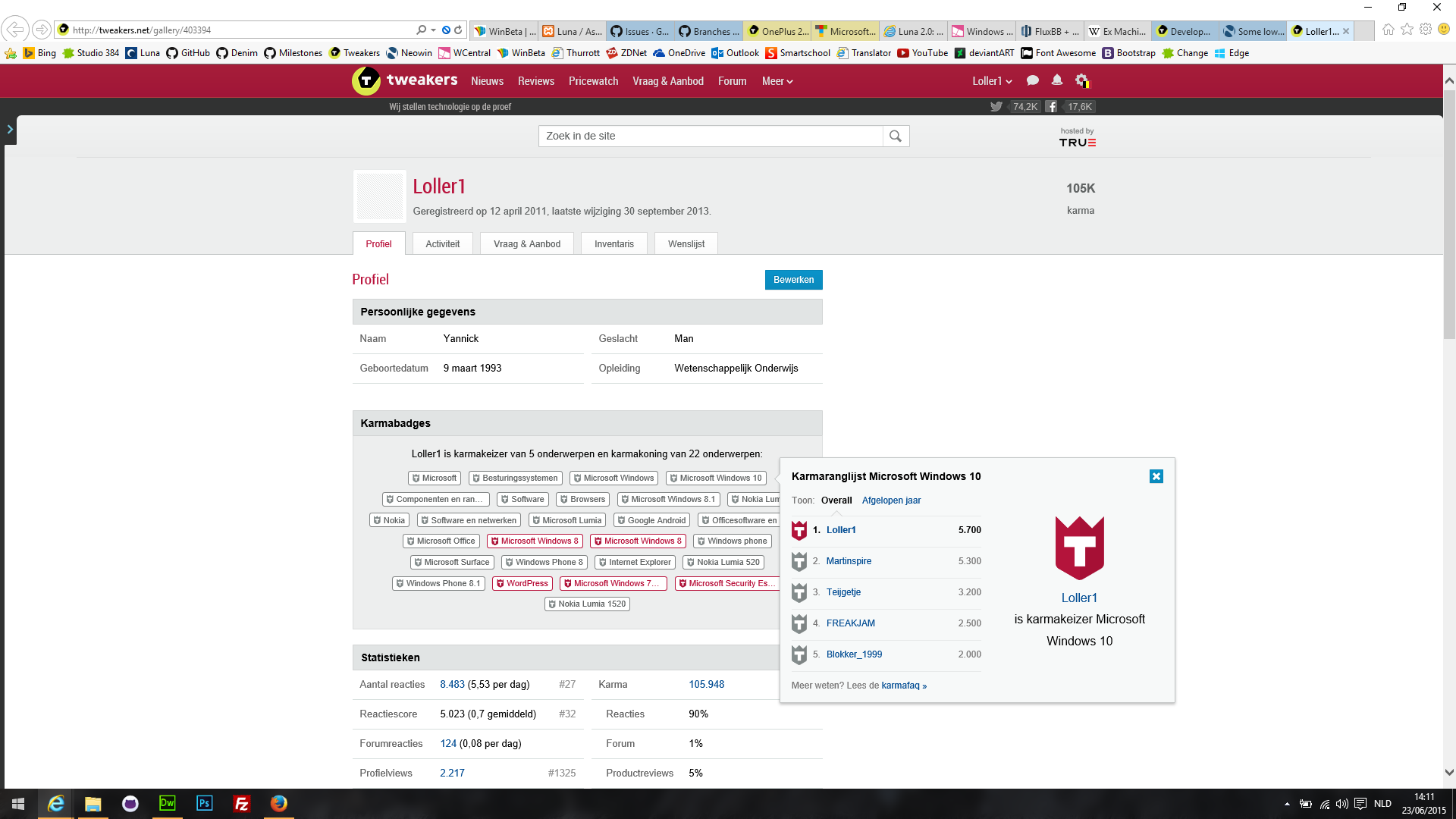This screenshot has width=1456, height=819.
Task: Open the GitHub bookmark
Action: click(188, 53)
